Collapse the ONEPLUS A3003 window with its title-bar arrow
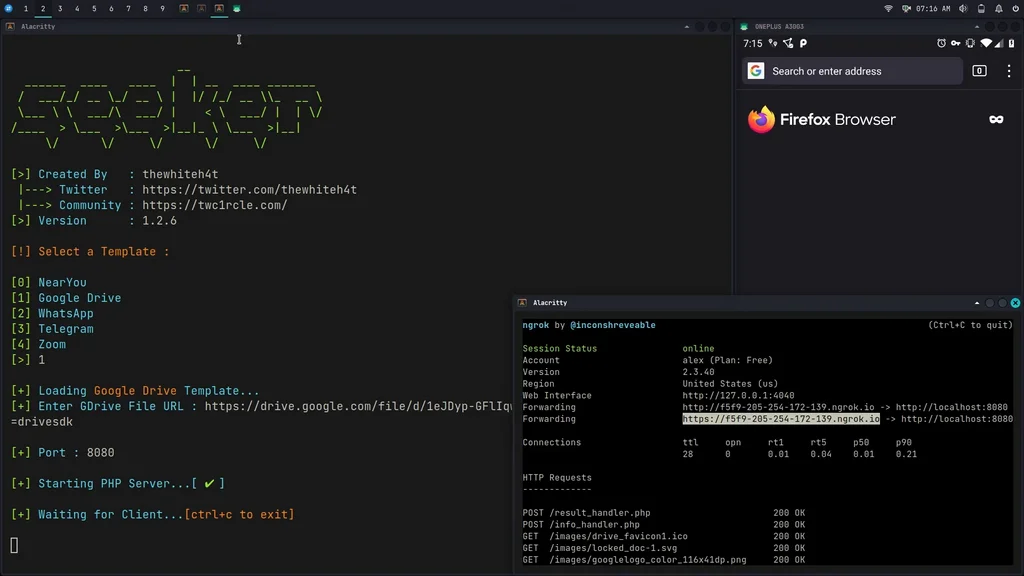The height and width of the screenshot is (576, 1024). (977, 26)
